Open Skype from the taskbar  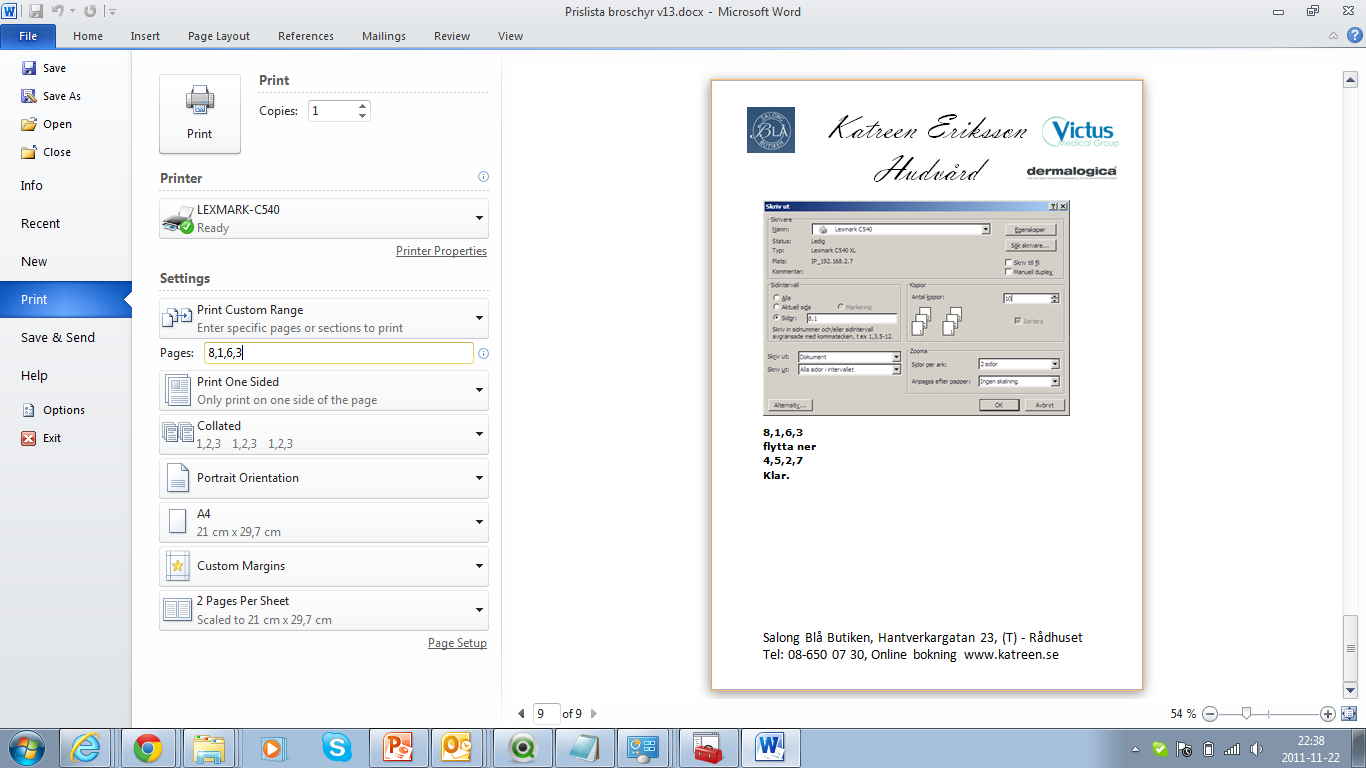click(337, 748)
